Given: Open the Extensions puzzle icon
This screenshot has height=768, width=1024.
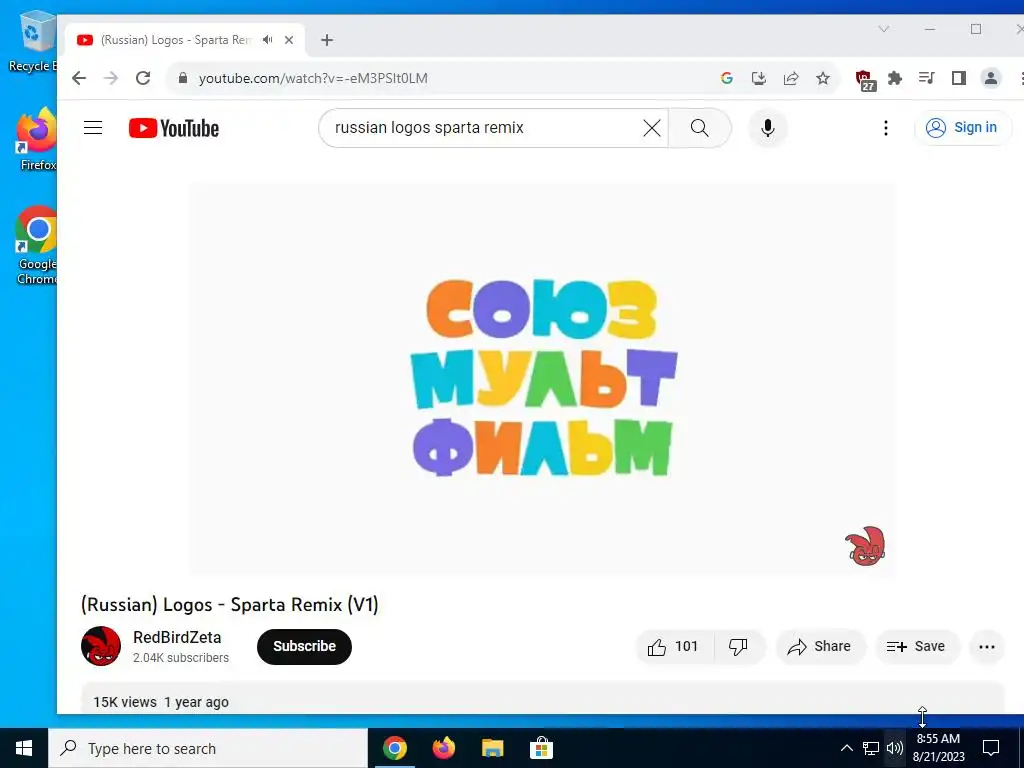Looking at the screenshot, I should [x=895, y=78].
